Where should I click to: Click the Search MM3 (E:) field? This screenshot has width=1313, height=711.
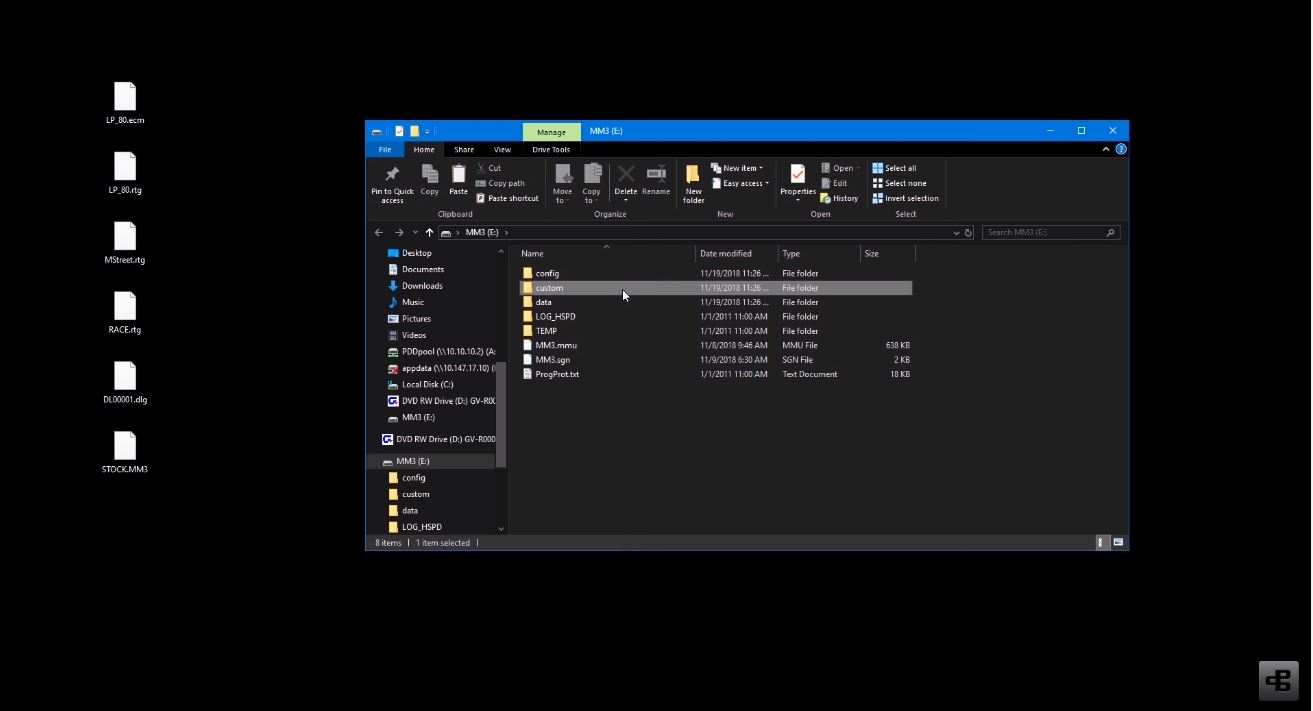coord(1045,232)
